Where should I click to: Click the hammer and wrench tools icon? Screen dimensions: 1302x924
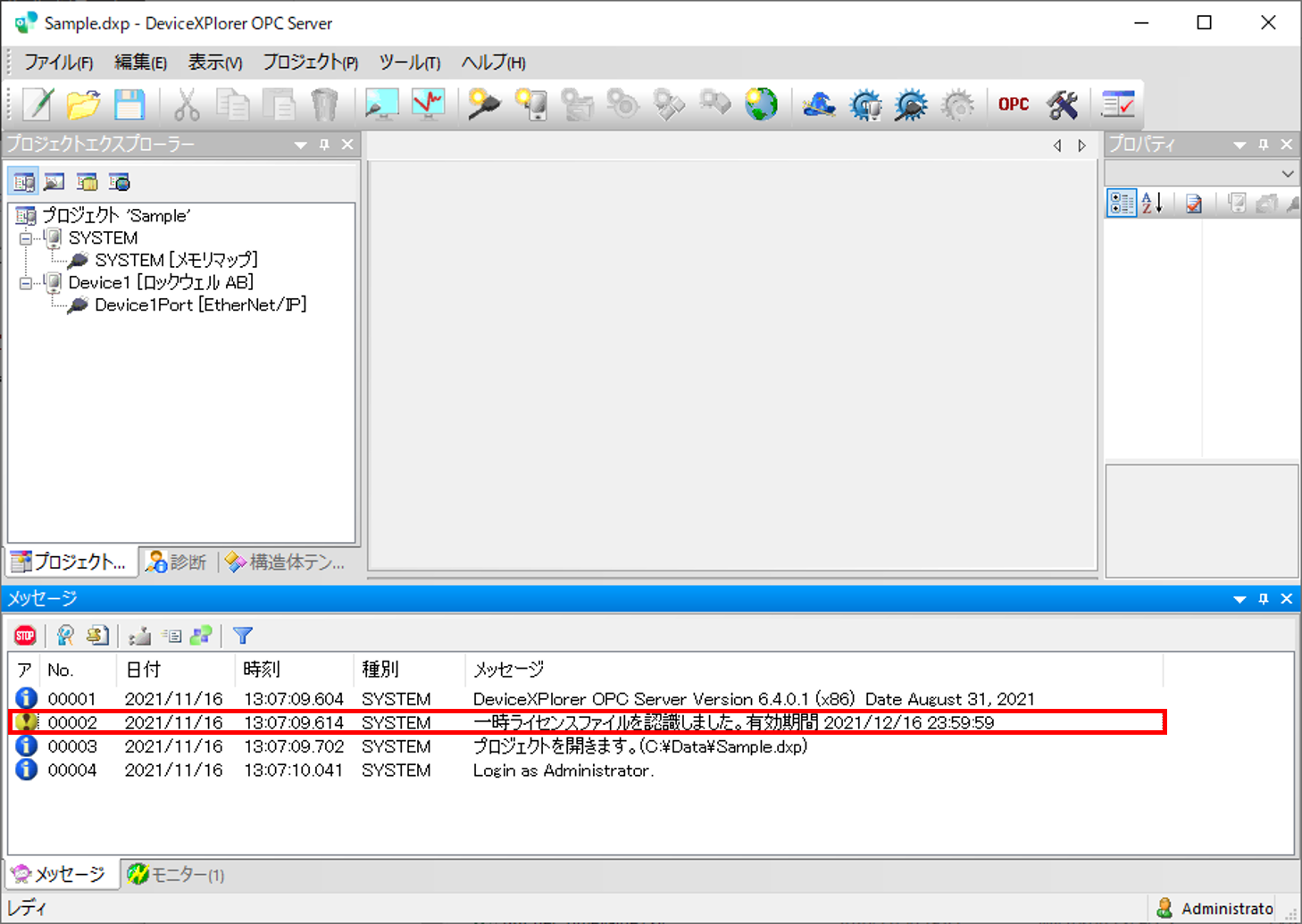coord(1062,104)
